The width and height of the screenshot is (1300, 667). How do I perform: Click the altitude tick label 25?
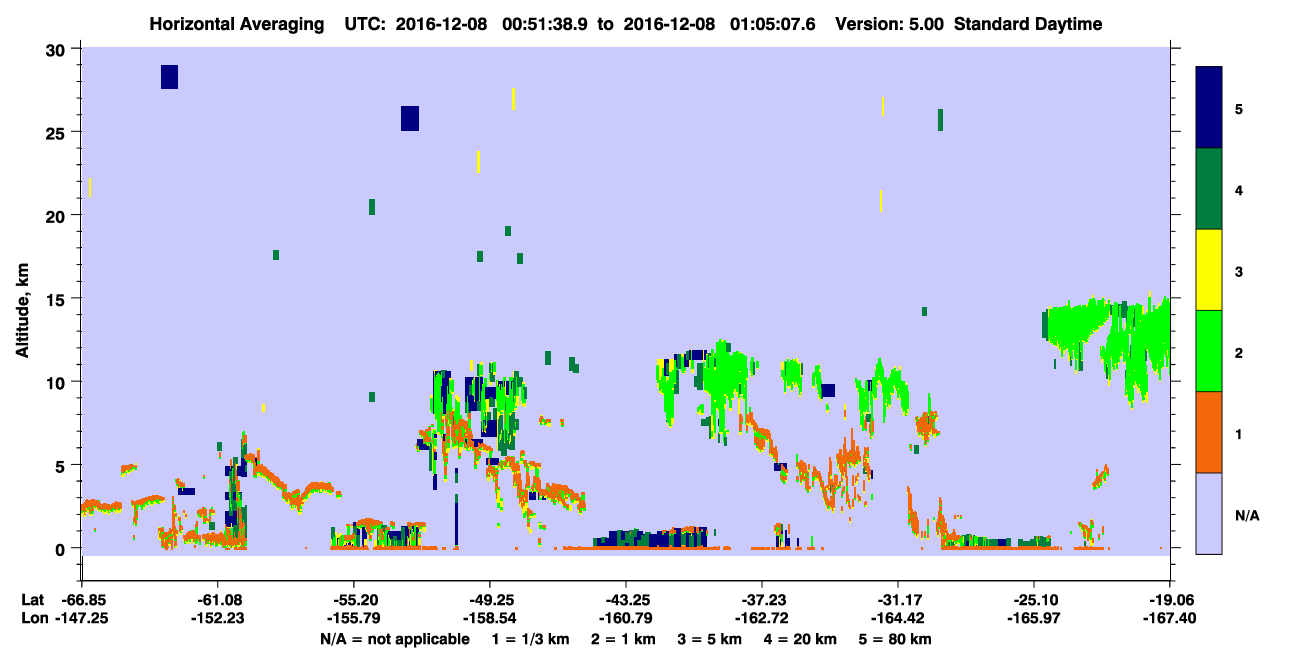57,132
